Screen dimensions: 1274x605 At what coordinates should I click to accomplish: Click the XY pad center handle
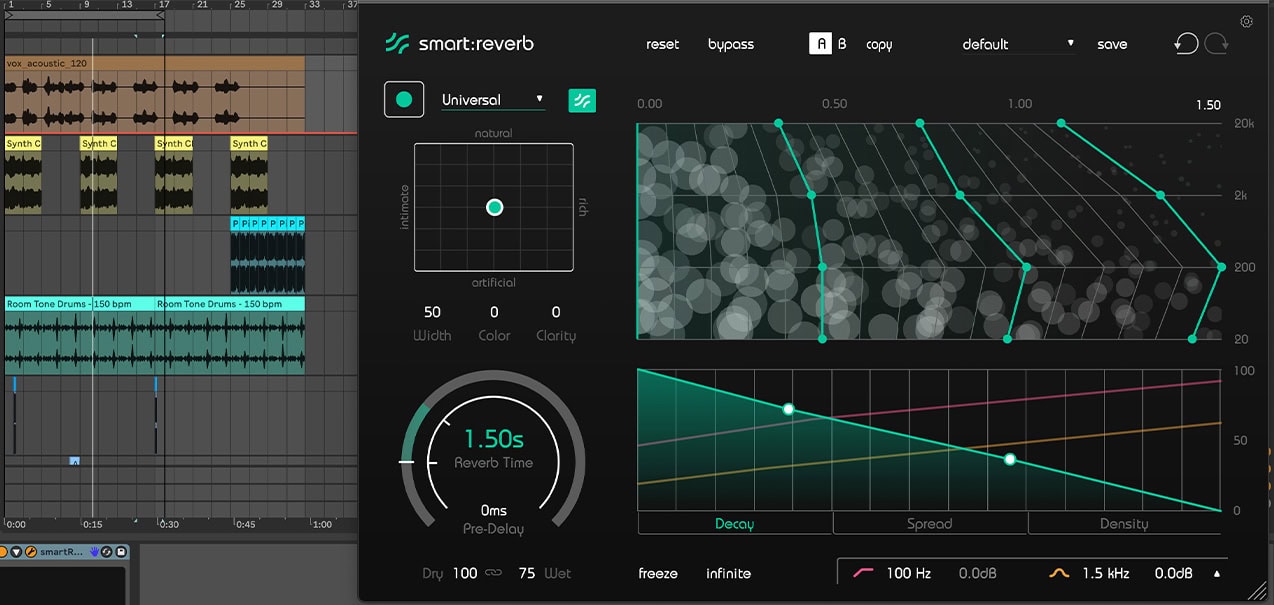tap(494, 207)
